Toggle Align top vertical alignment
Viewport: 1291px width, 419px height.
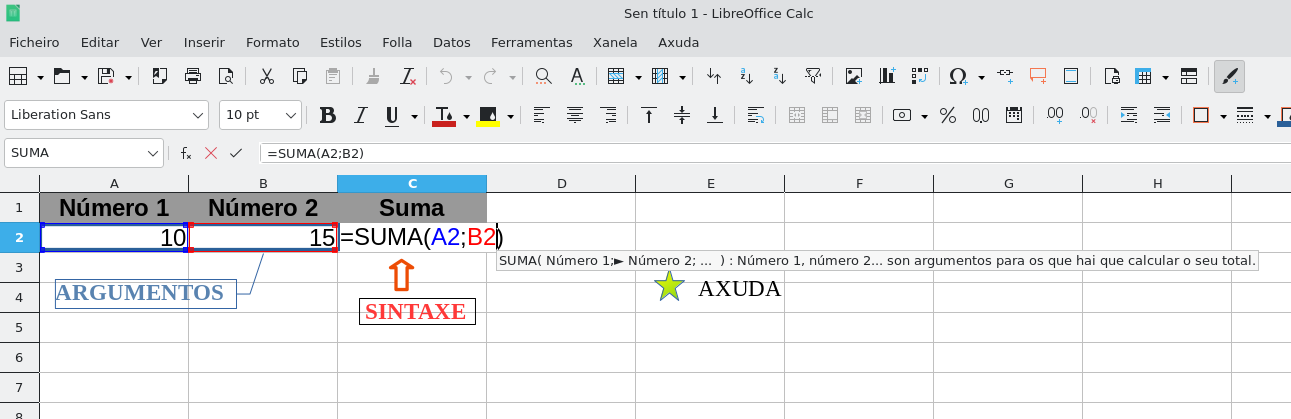pyautogui.click(x=649, y=115)
